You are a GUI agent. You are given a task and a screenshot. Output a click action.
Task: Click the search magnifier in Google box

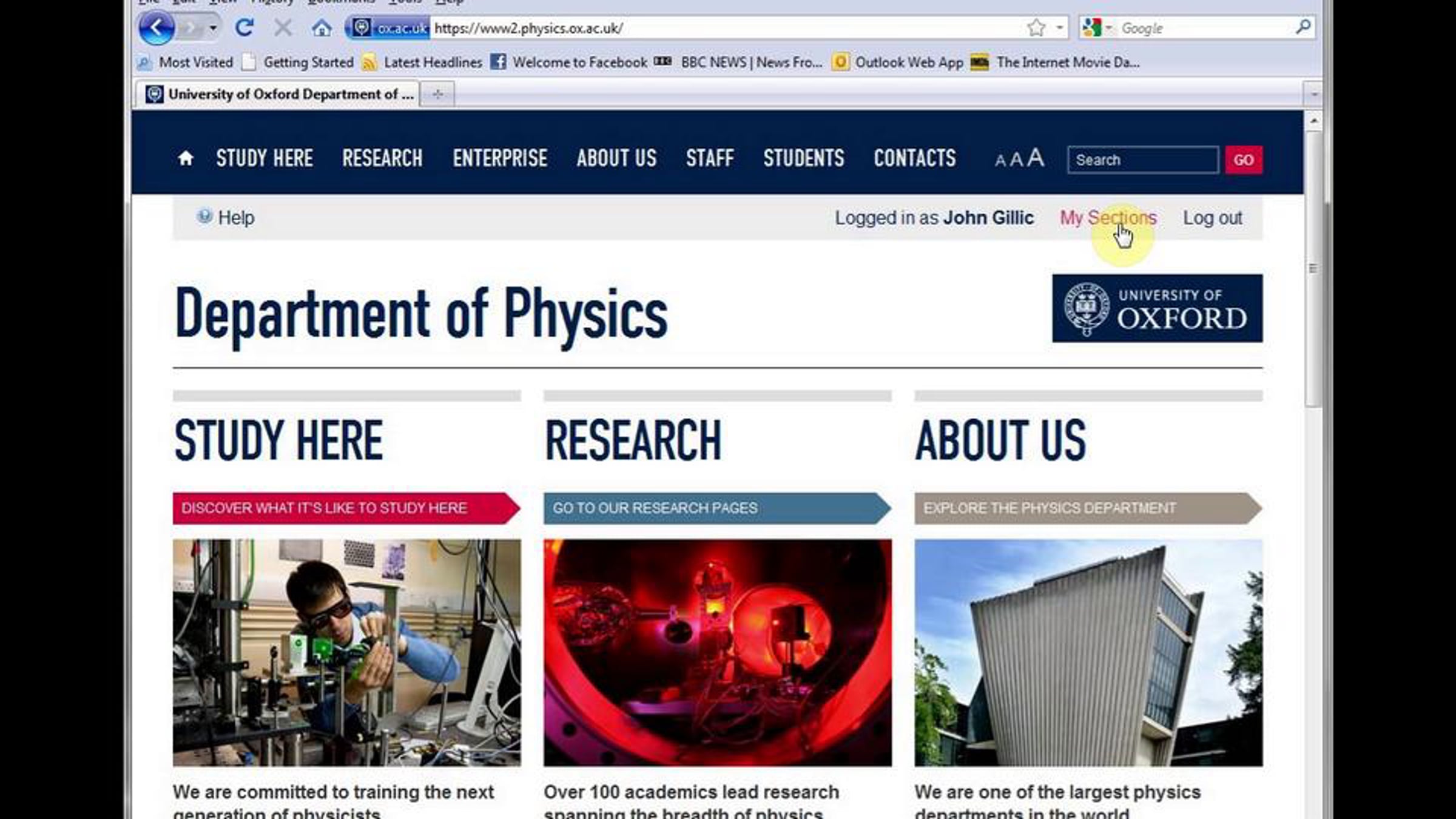tap(1303, 27)
